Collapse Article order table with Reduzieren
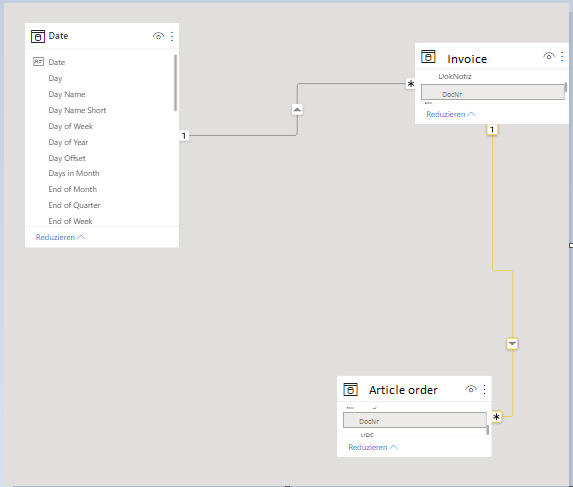The height and width of the screenshot is (487, 573). (x=373, y=447)
